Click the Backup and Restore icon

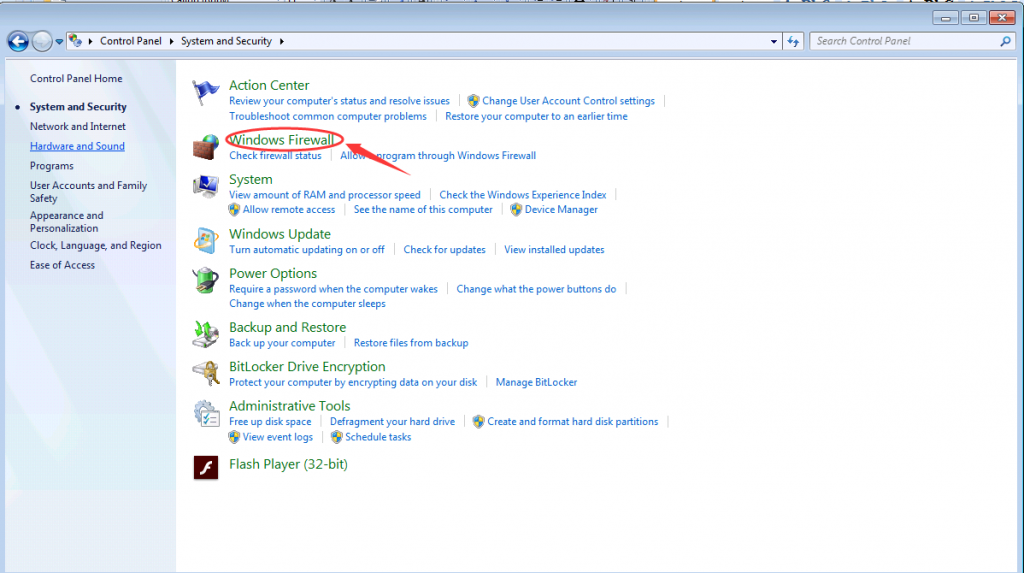tap(206, 334)
